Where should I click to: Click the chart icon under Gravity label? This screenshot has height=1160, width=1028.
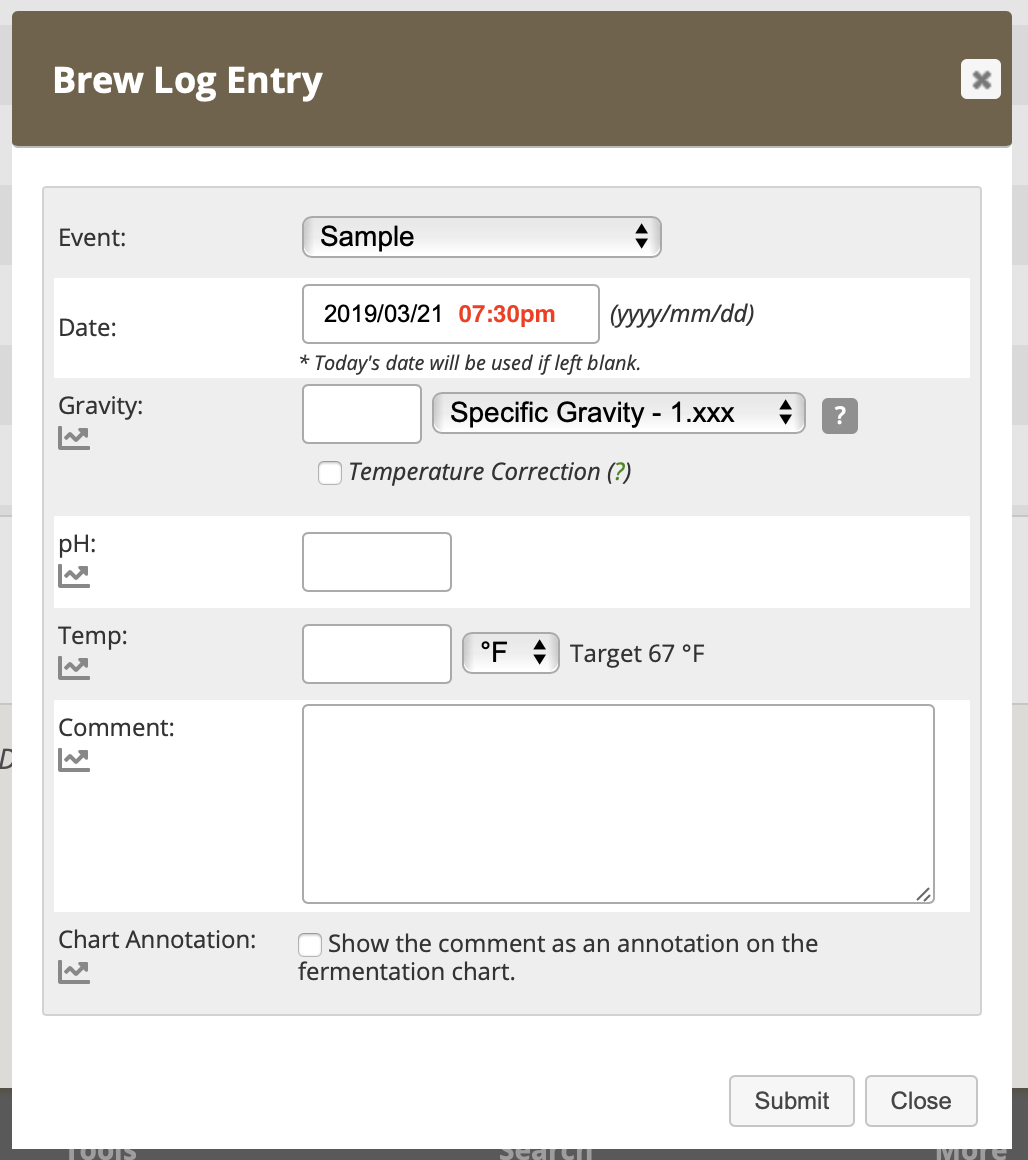tap(74, 438)
